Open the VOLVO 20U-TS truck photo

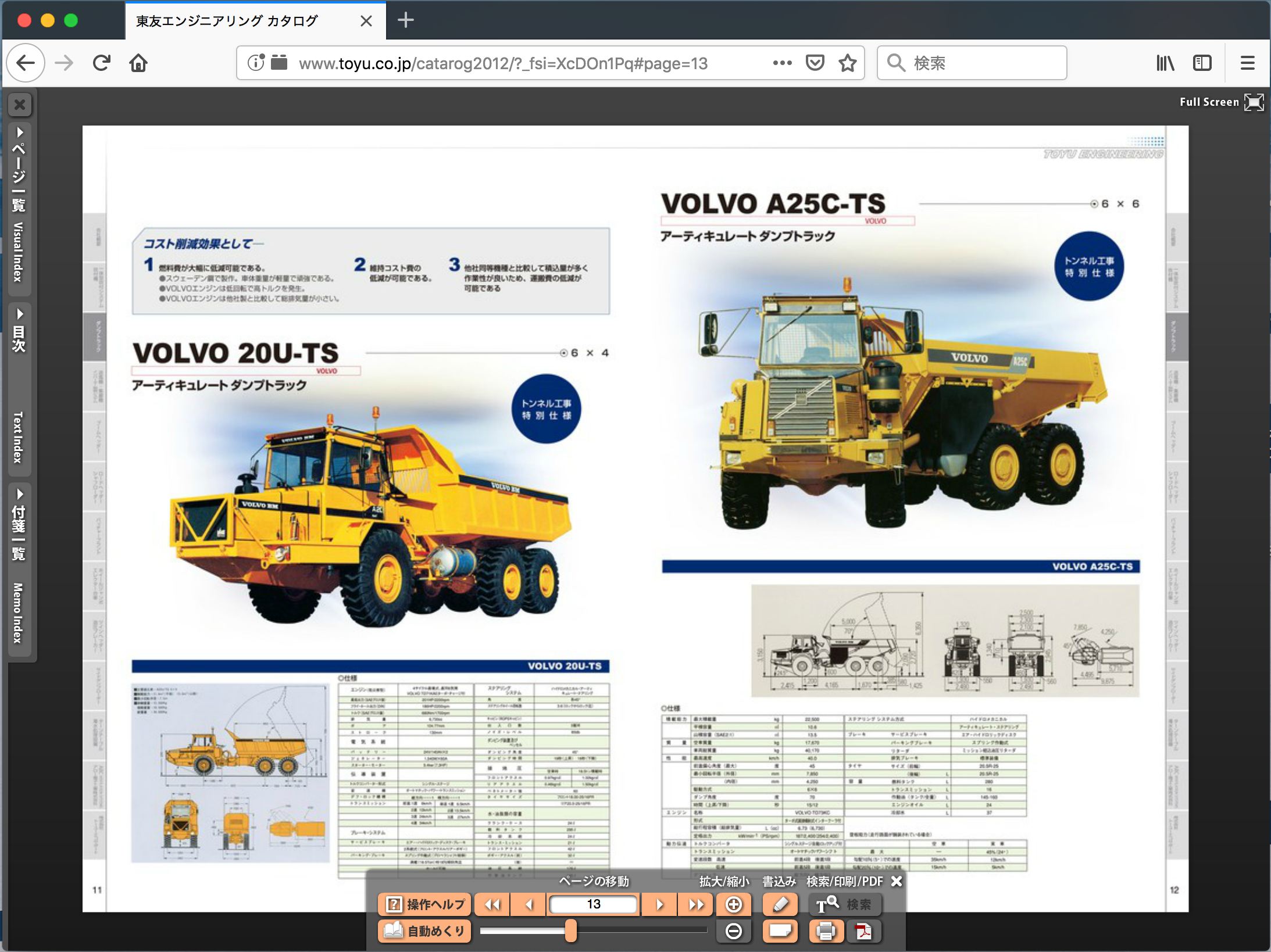(x=370, y=517)
